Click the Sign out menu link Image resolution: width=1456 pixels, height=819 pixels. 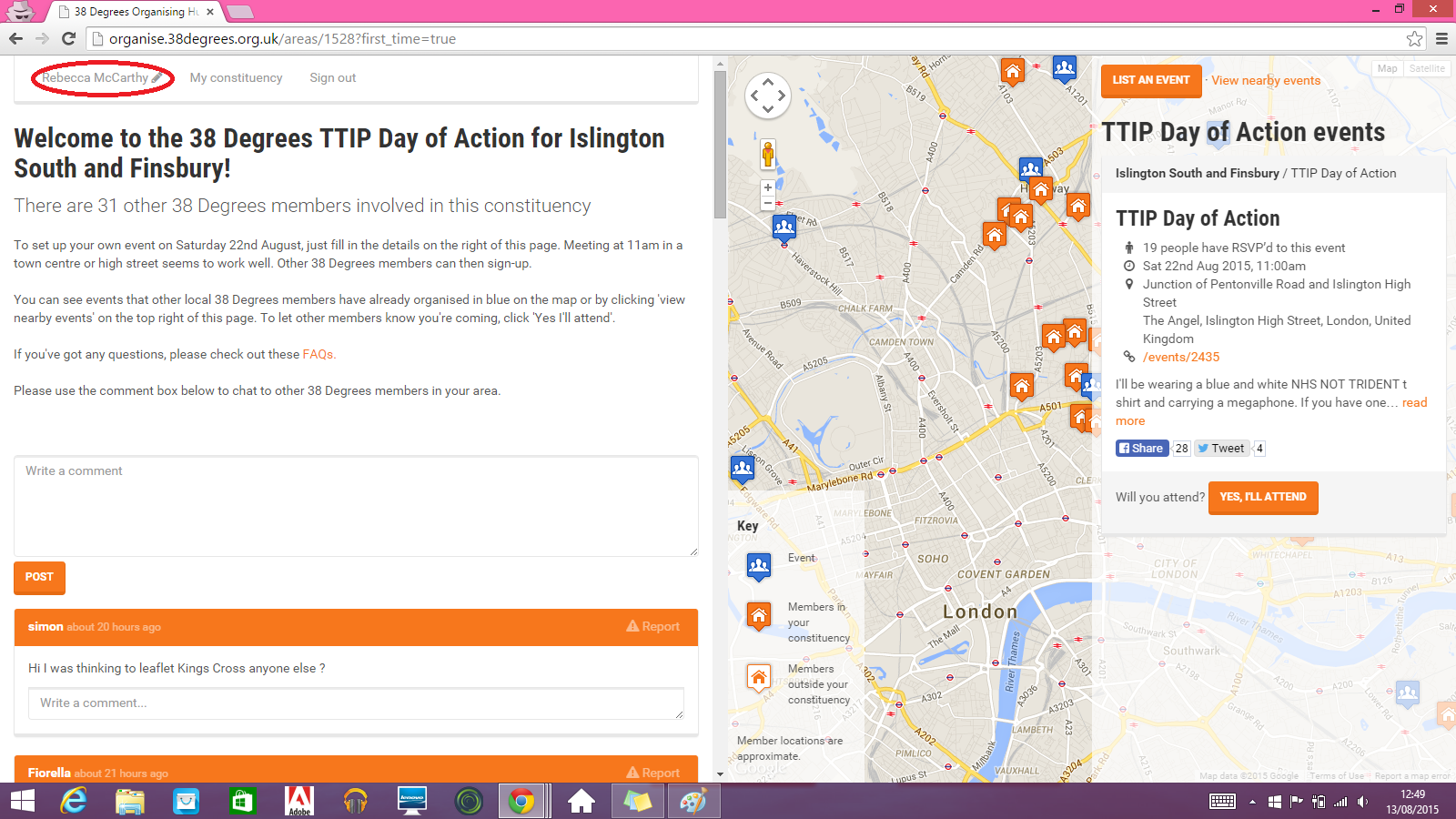332,78
